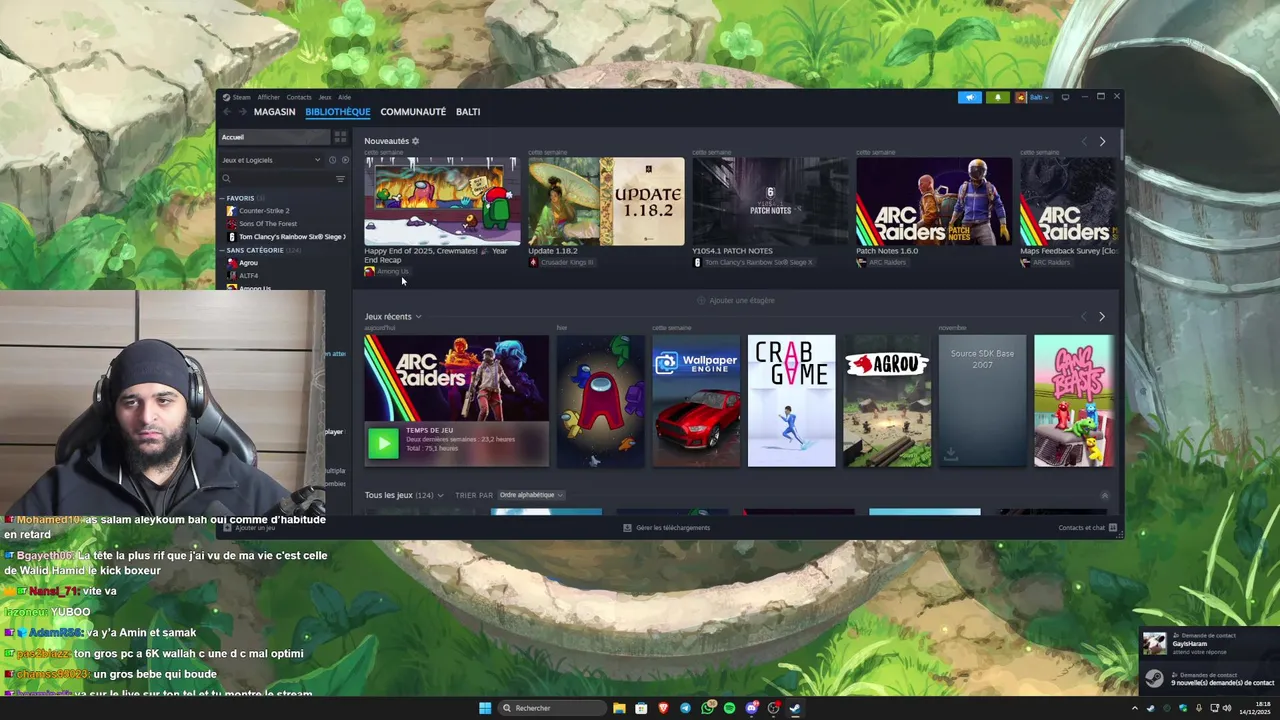The image size is (1280, 720).
Task: Open the Steam menu
Action: (241, 97)
